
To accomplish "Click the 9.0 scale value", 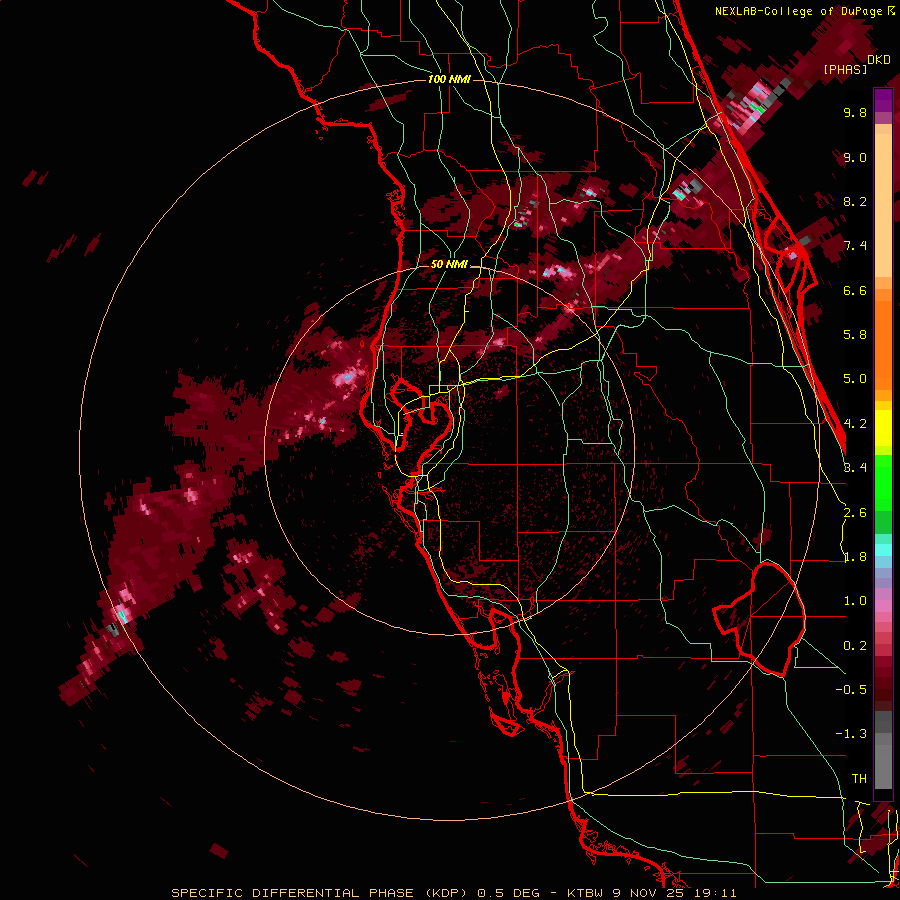I will [x=855, y=157].
